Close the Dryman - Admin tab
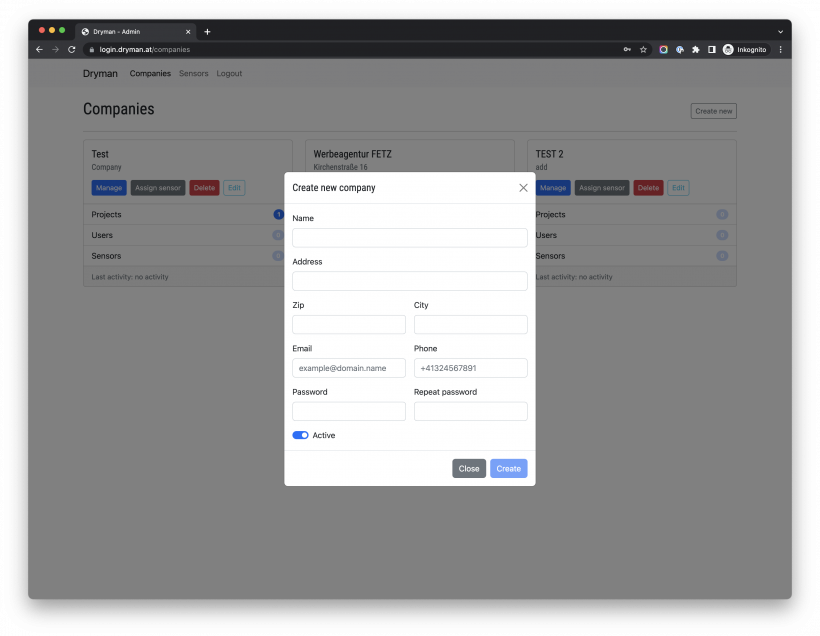The width and height of the screenshot is (820, 636). (188, 31)
